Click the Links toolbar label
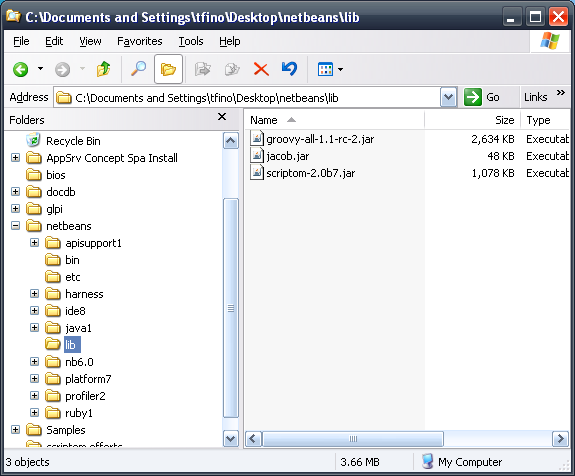575x476 pixels. 535,97
